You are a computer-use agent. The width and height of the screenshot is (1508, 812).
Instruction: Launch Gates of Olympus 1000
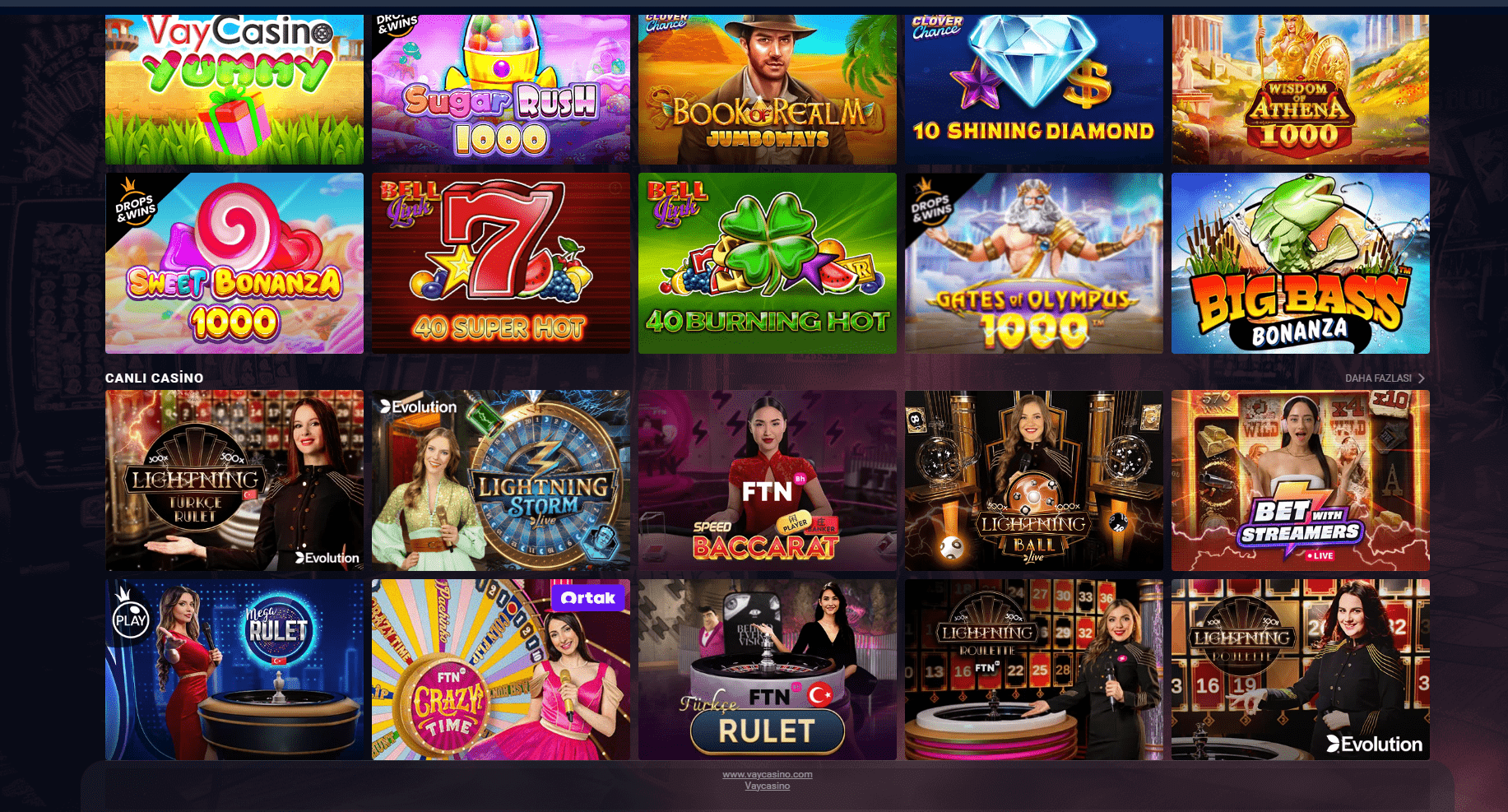[x=1033, y=263]
